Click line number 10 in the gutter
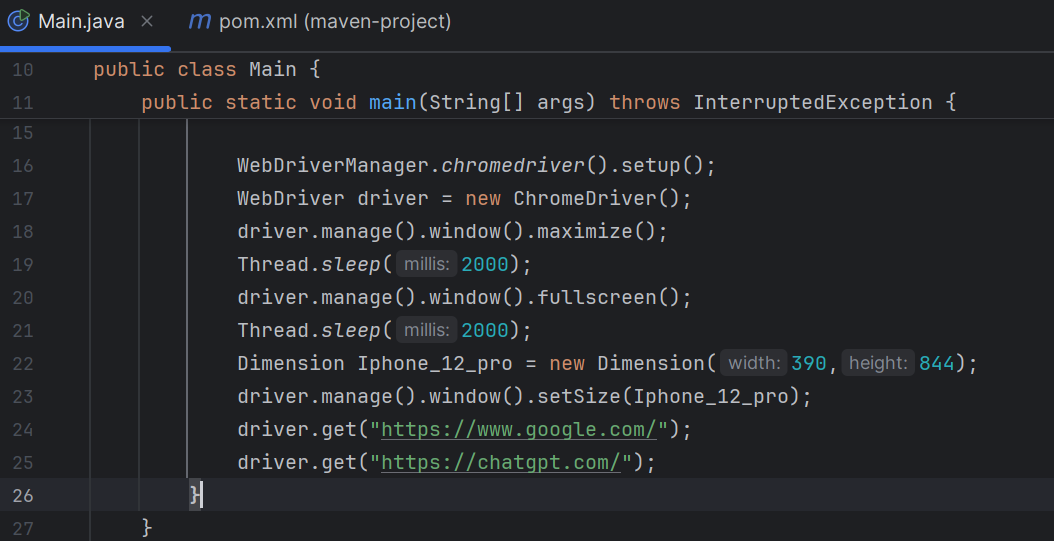Screen dimensions: 1054x541 [x=22, y=70]
